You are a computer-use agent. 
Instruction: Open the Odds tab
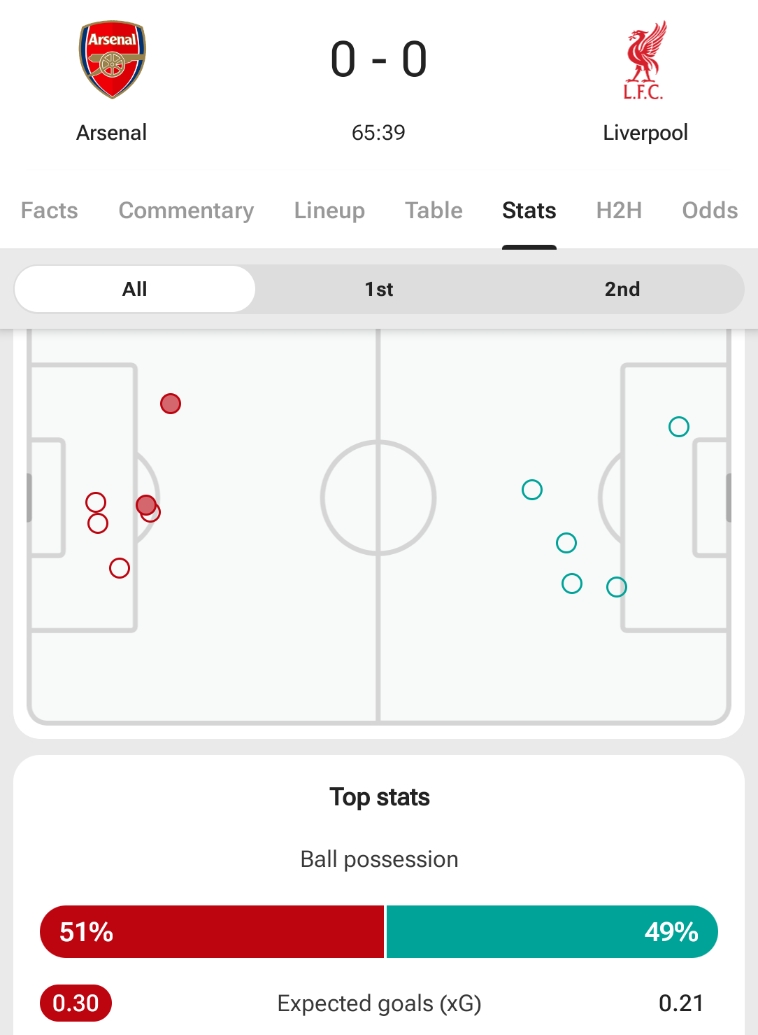point(710,211)
